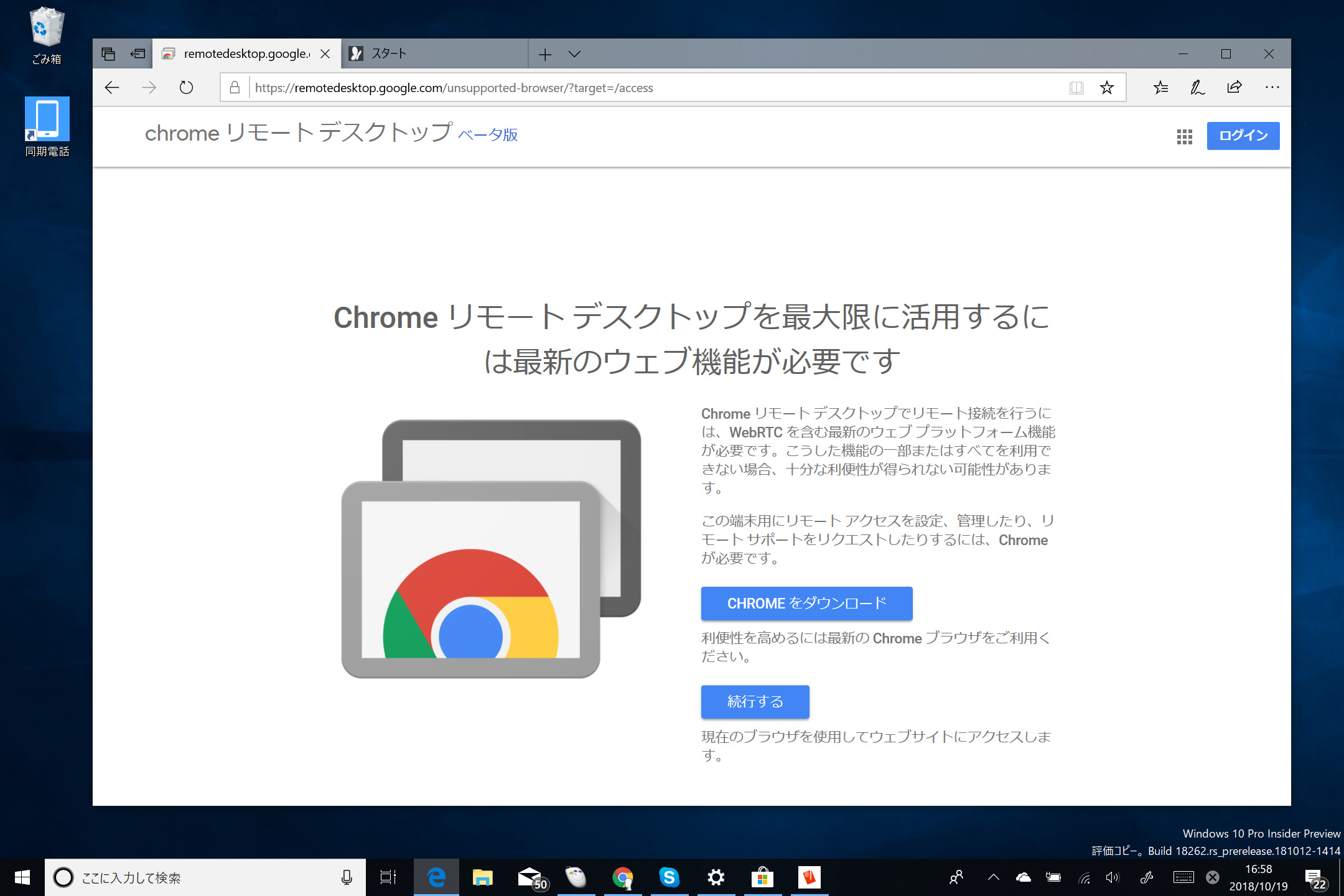The width and height of the screenshot is (1344, 896).
Task: Click the CHROME をダウンロード button
Action: [x=806, y=603]
